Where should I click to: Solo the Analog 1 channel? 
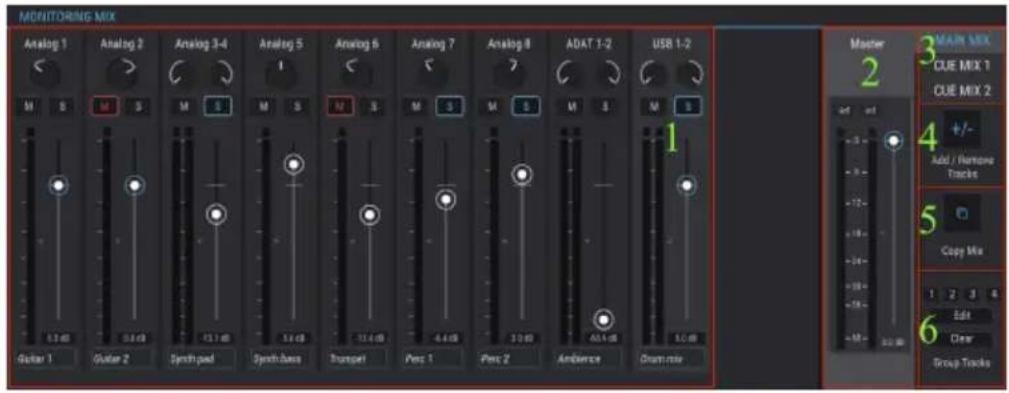click(62, 106)
